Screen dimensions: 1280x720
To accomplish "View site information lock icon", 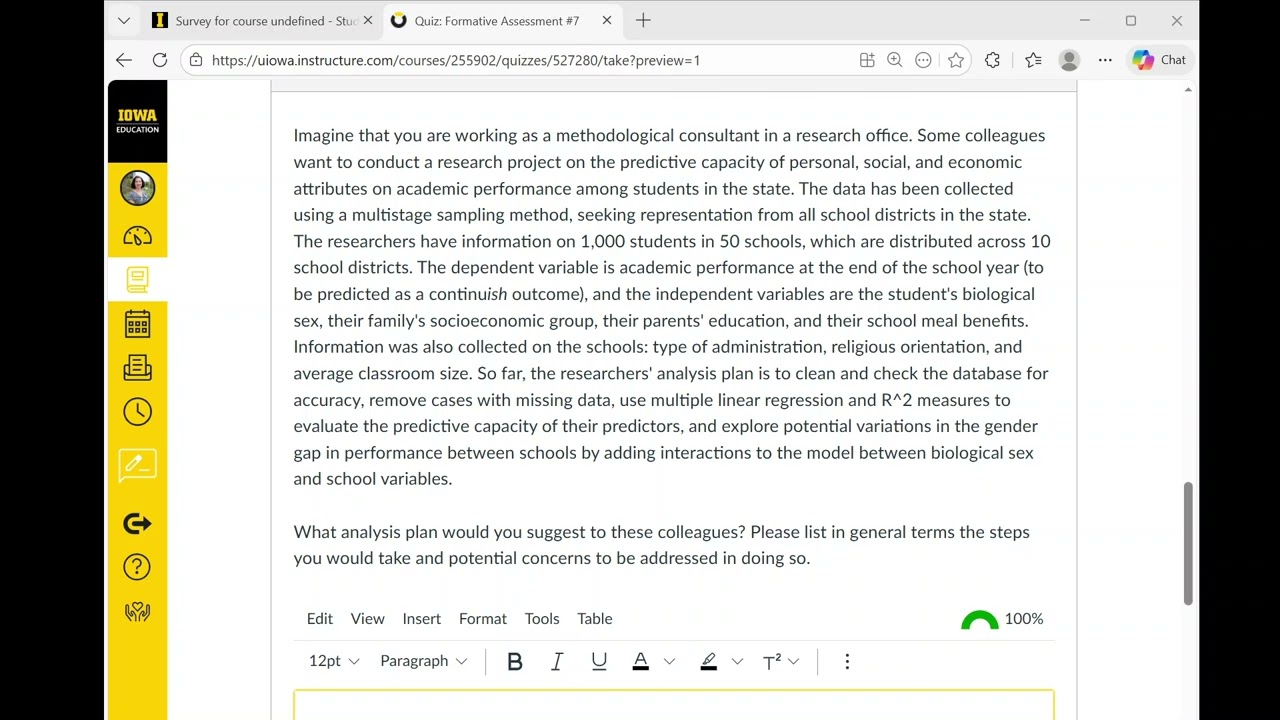I will tap(196, 60).
